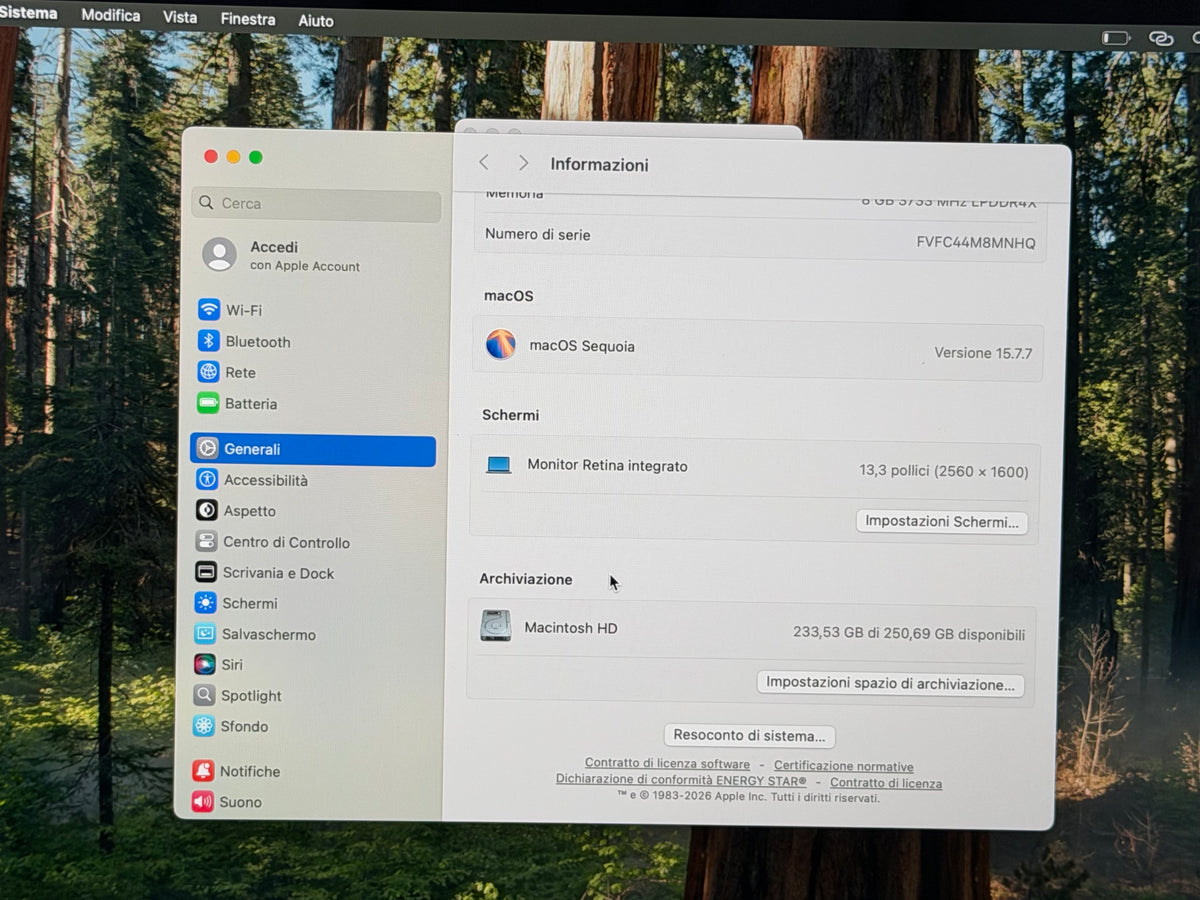1200x900 pixels.
Task: Click serial number FVFC44M8MNHQ
Action: pos(976,243)
